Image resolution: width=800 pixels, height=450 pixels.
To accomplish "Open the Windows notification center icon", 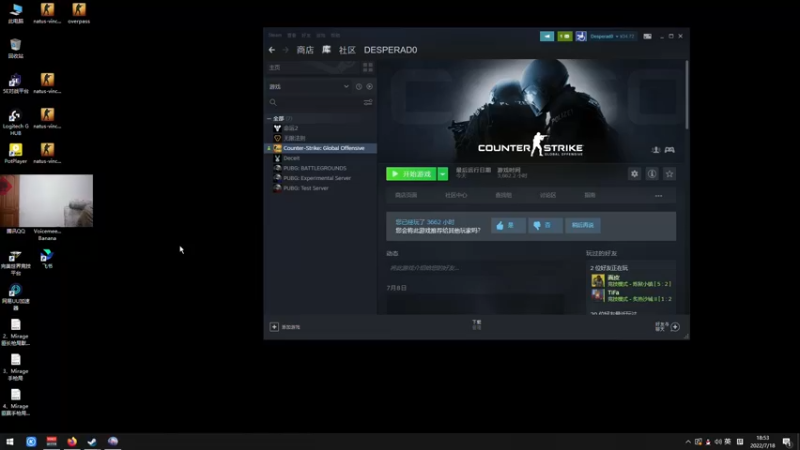I will coord(787,442).
